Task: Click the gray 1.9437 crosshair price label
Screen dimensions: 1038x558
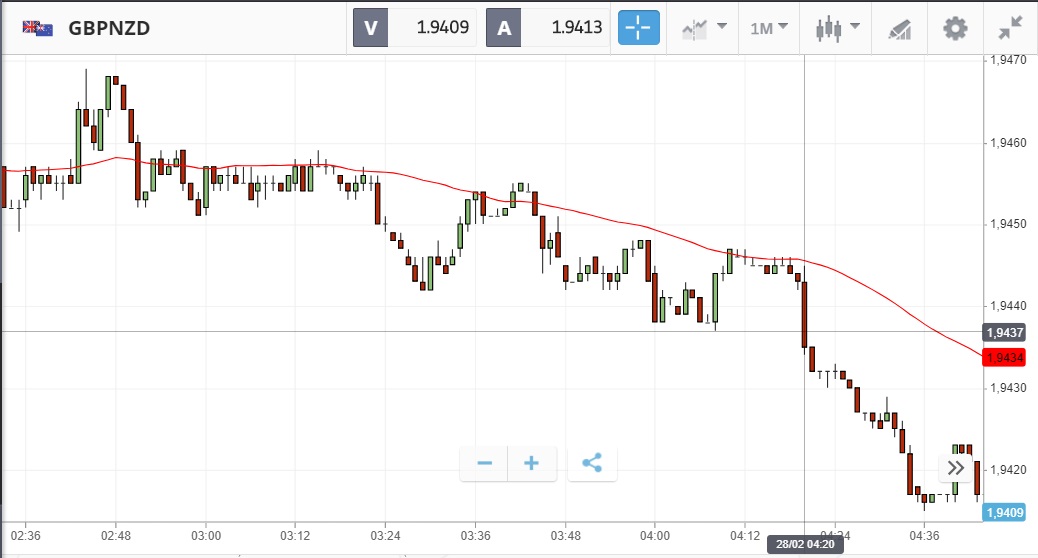Action: [1004, 332]
